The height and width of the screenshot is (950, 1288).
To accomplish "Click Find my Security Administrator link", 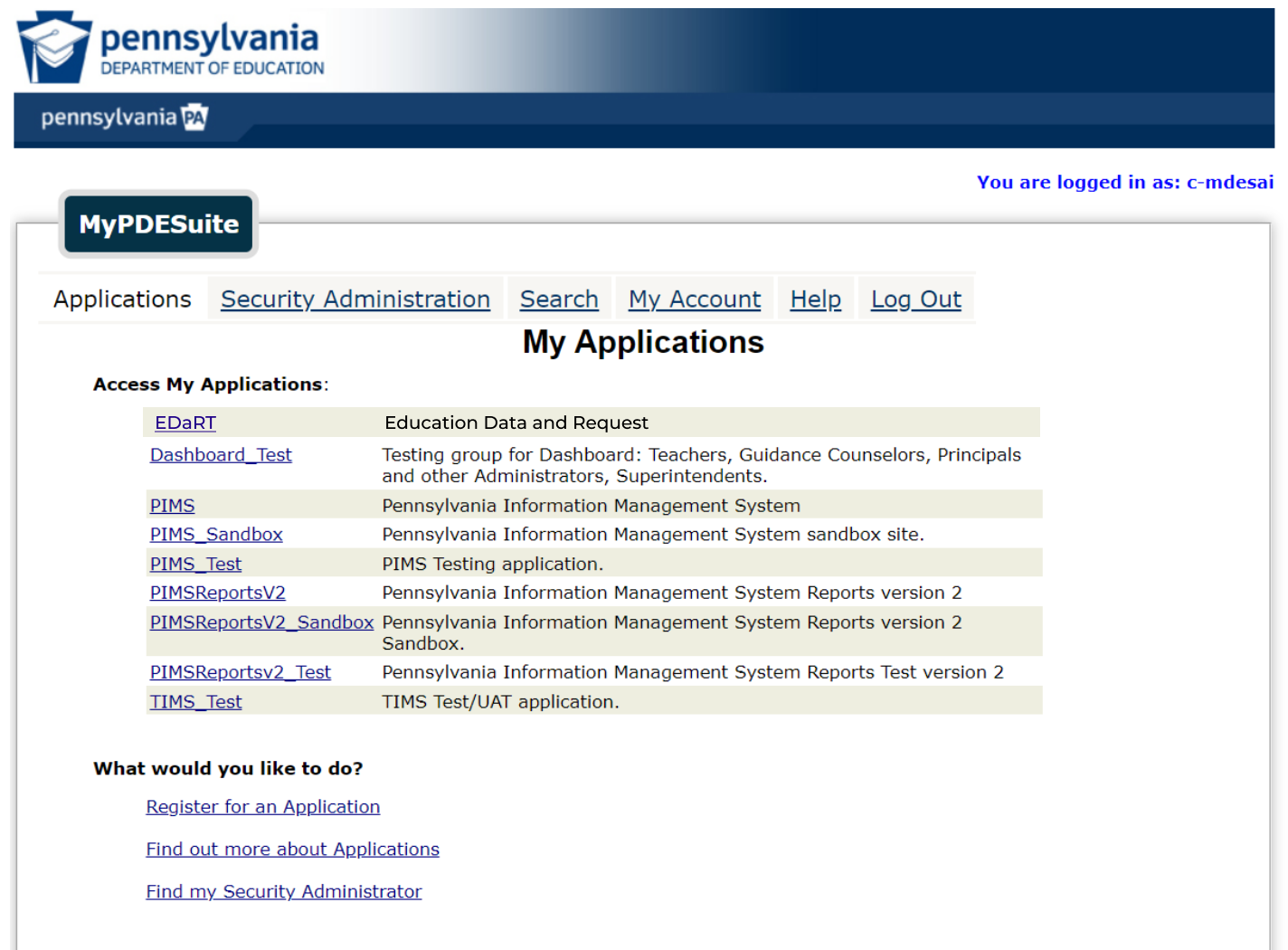I will point(283,892).
